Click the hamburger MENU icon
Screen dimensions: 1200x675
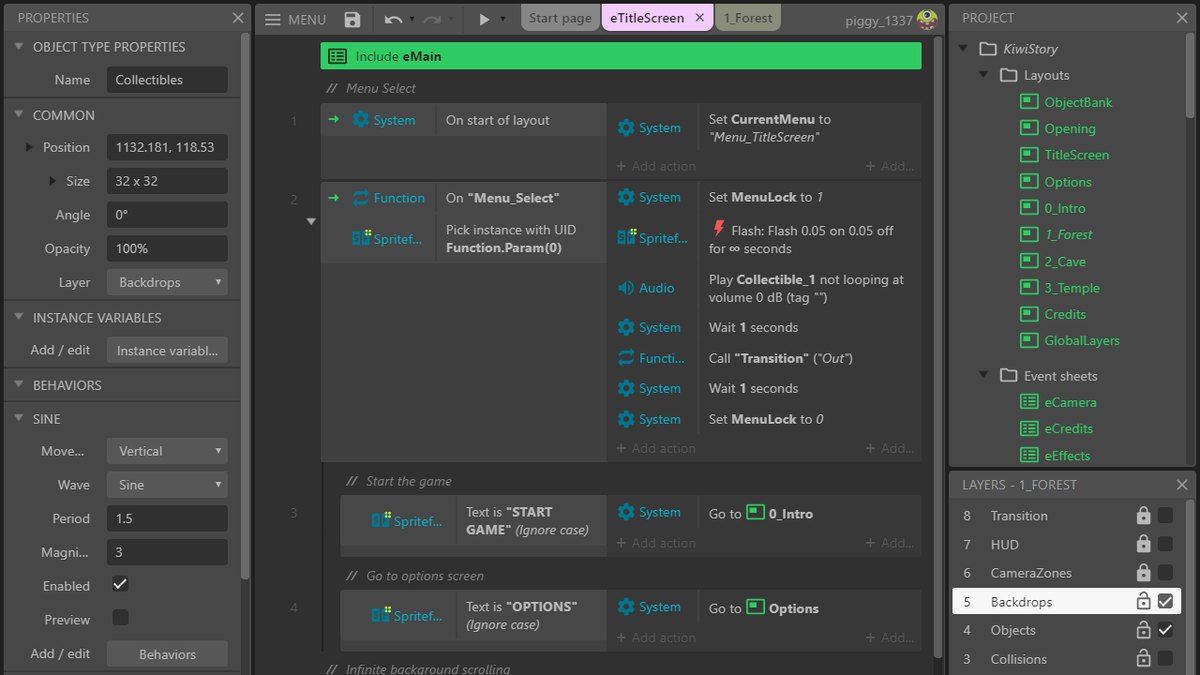coord(272,19)
